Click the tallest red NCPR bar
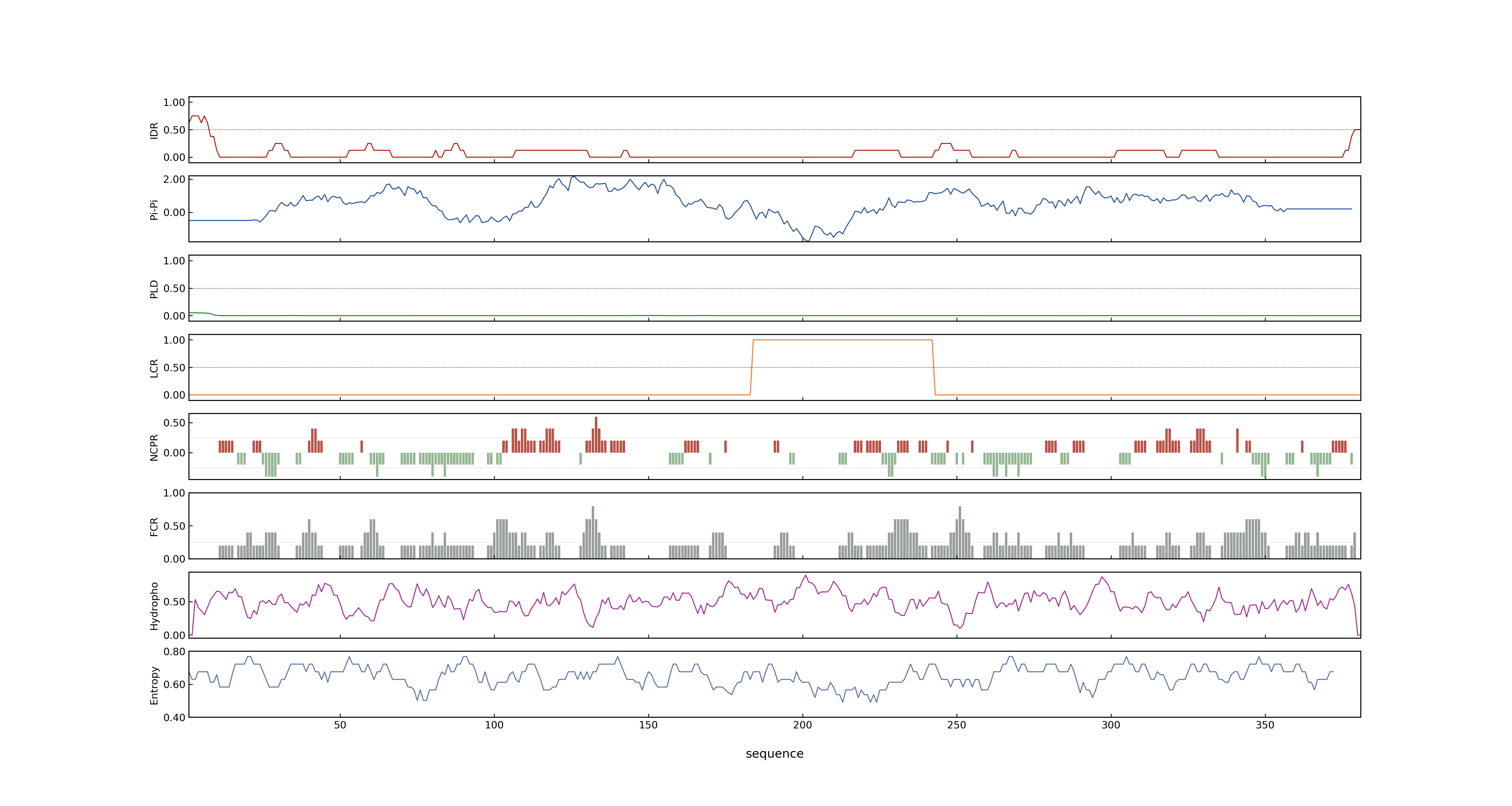Screen dimensions: 1512x806 [x=596, y=435]
